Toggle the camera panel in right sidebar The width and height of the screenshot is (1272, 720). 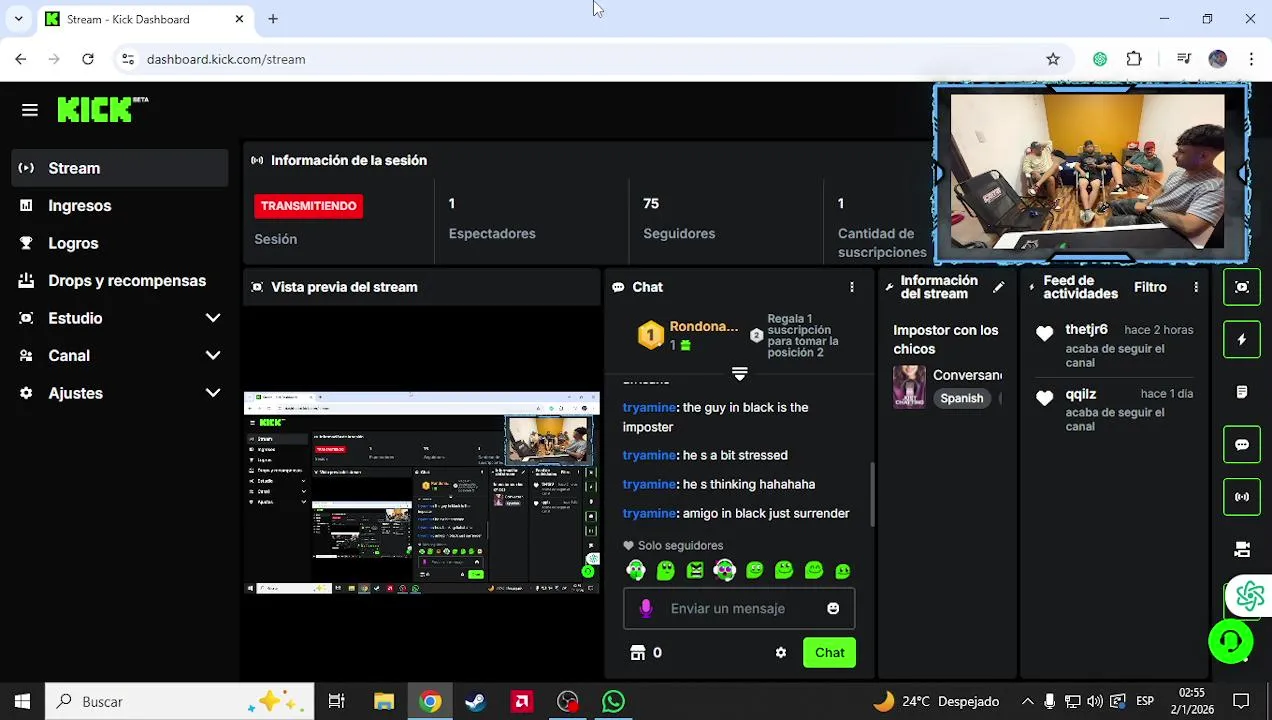click(1242, 549)
